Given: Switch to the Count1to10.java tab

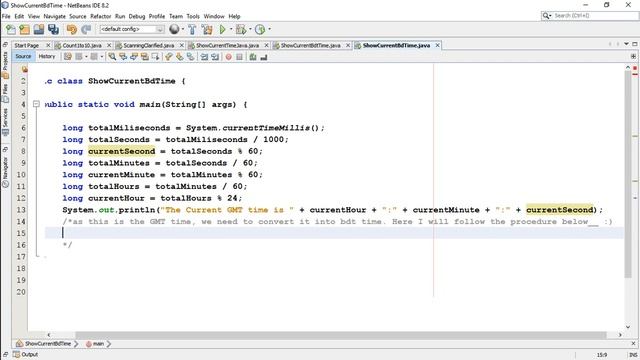Looking at the screenshot, I should click(82, 45).
